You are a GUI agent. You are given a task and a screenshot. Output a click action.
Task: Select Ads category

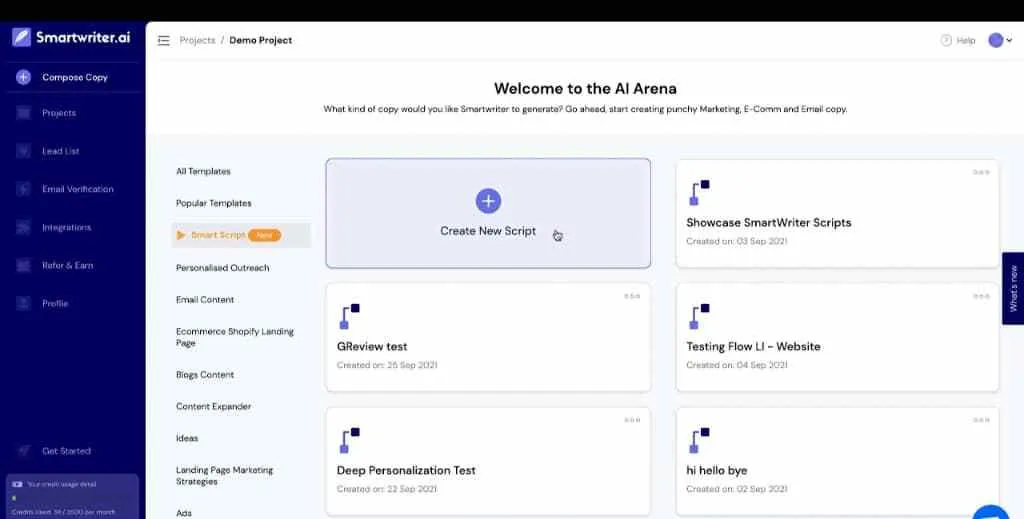(x=184, y=513)
